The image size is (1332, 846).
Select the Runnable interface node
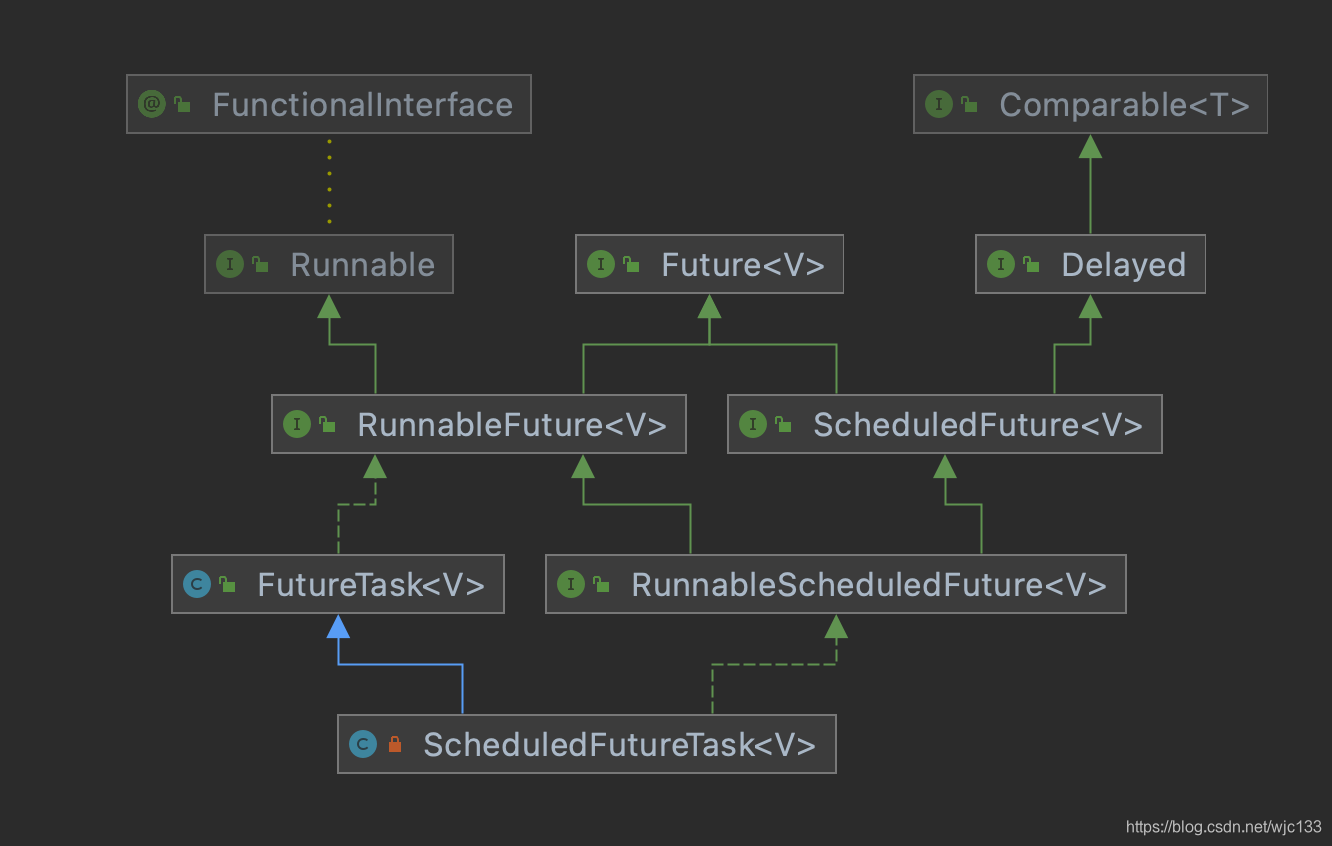[329, 264]
